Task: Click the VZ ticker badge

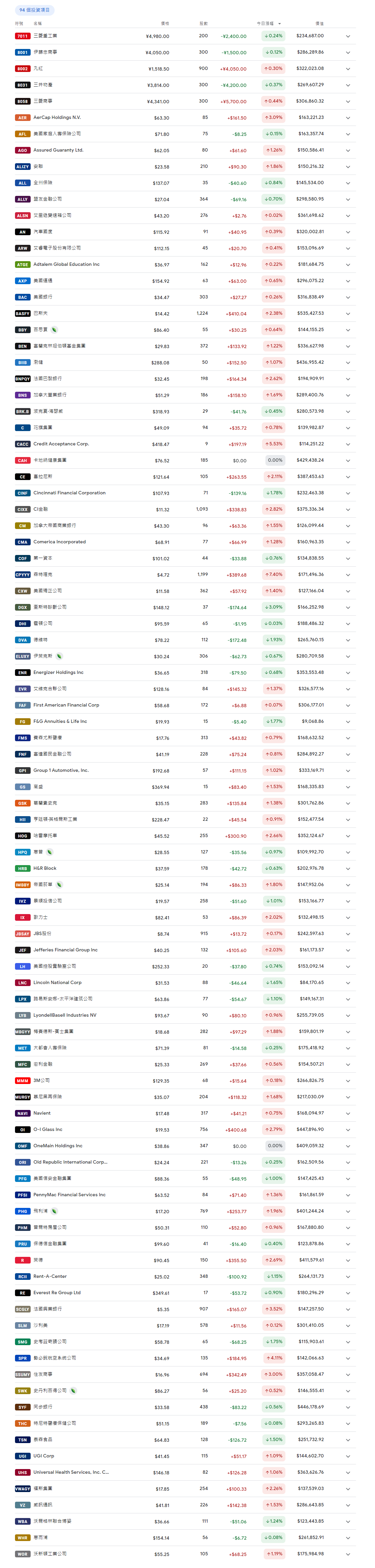Action: click(23, 1505)
